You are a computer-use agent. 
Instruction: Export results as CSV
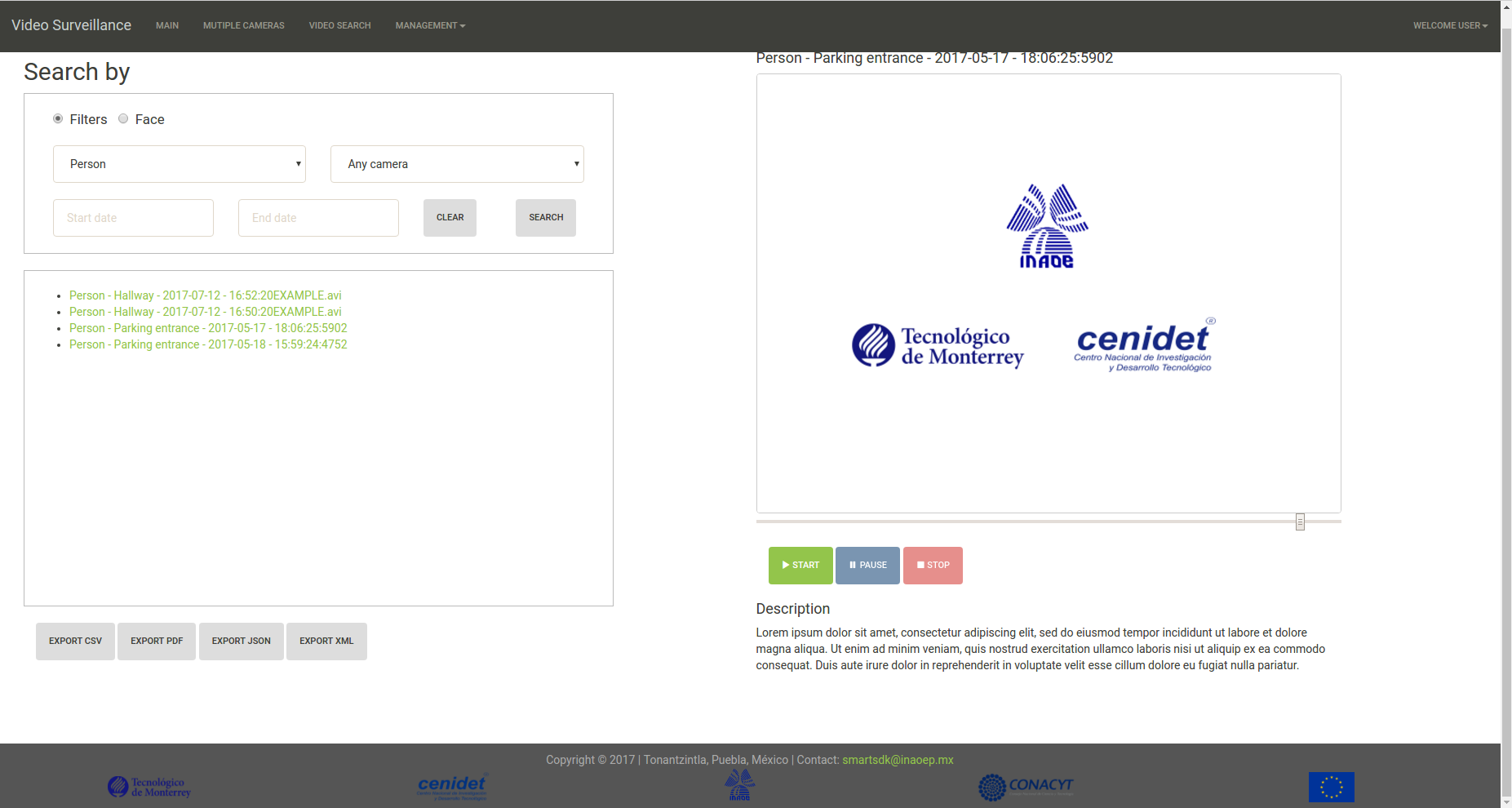(75, 642)
